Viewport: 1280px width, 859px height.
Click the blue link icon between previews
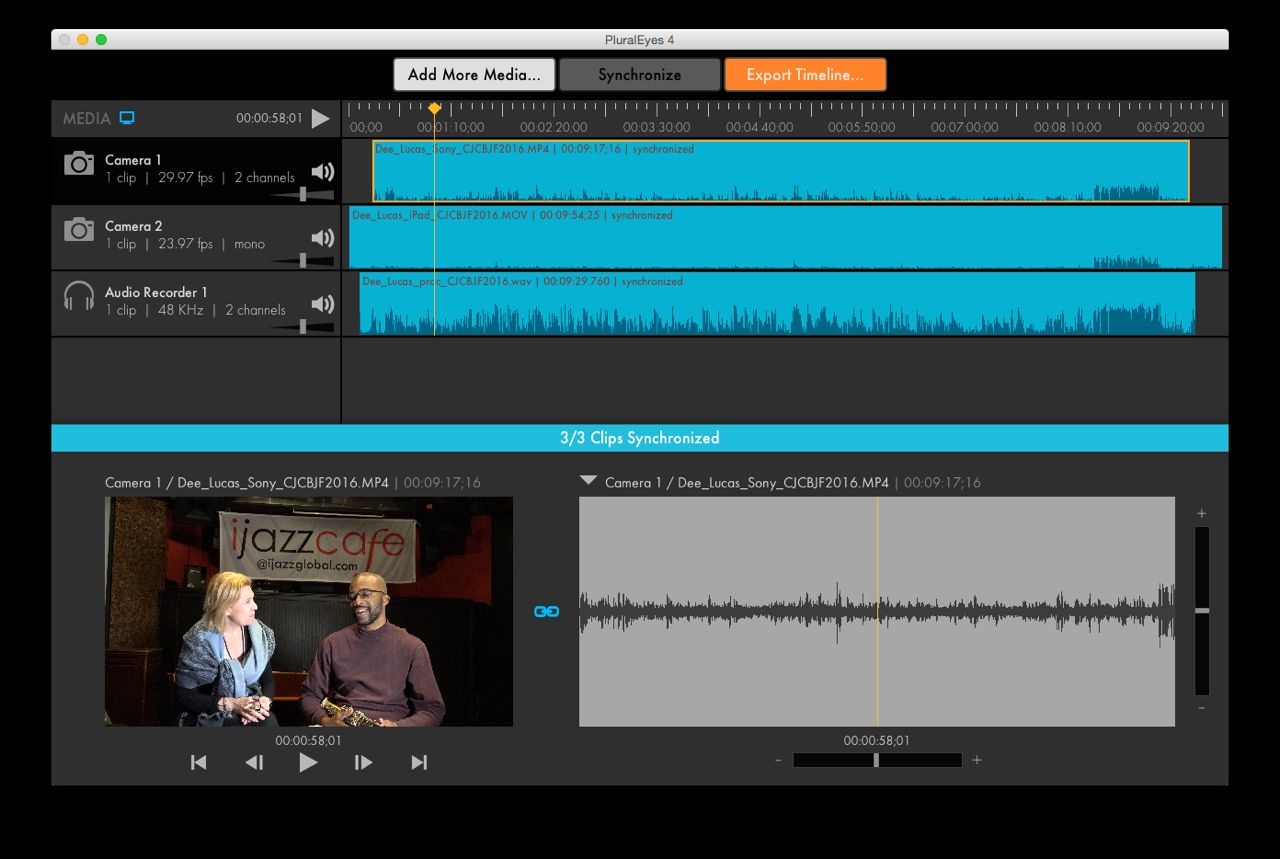click(x=546, y=611)
